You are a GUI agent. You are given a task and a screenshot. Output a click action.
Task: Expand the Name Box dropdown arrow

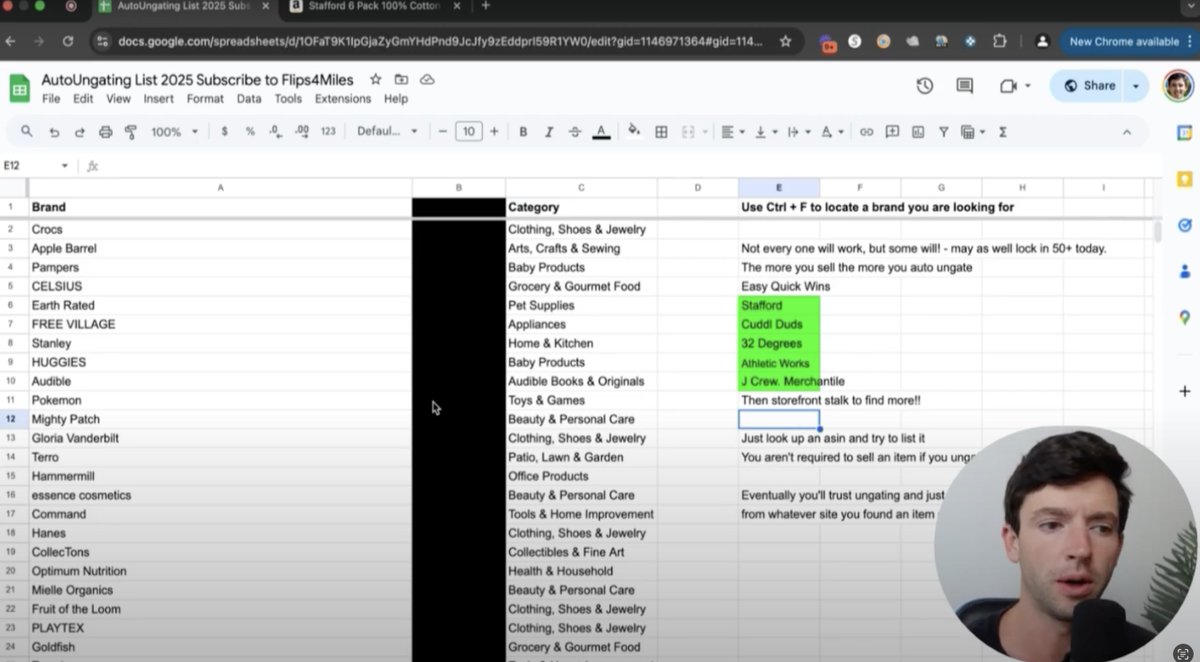click(x=65, y=166)
